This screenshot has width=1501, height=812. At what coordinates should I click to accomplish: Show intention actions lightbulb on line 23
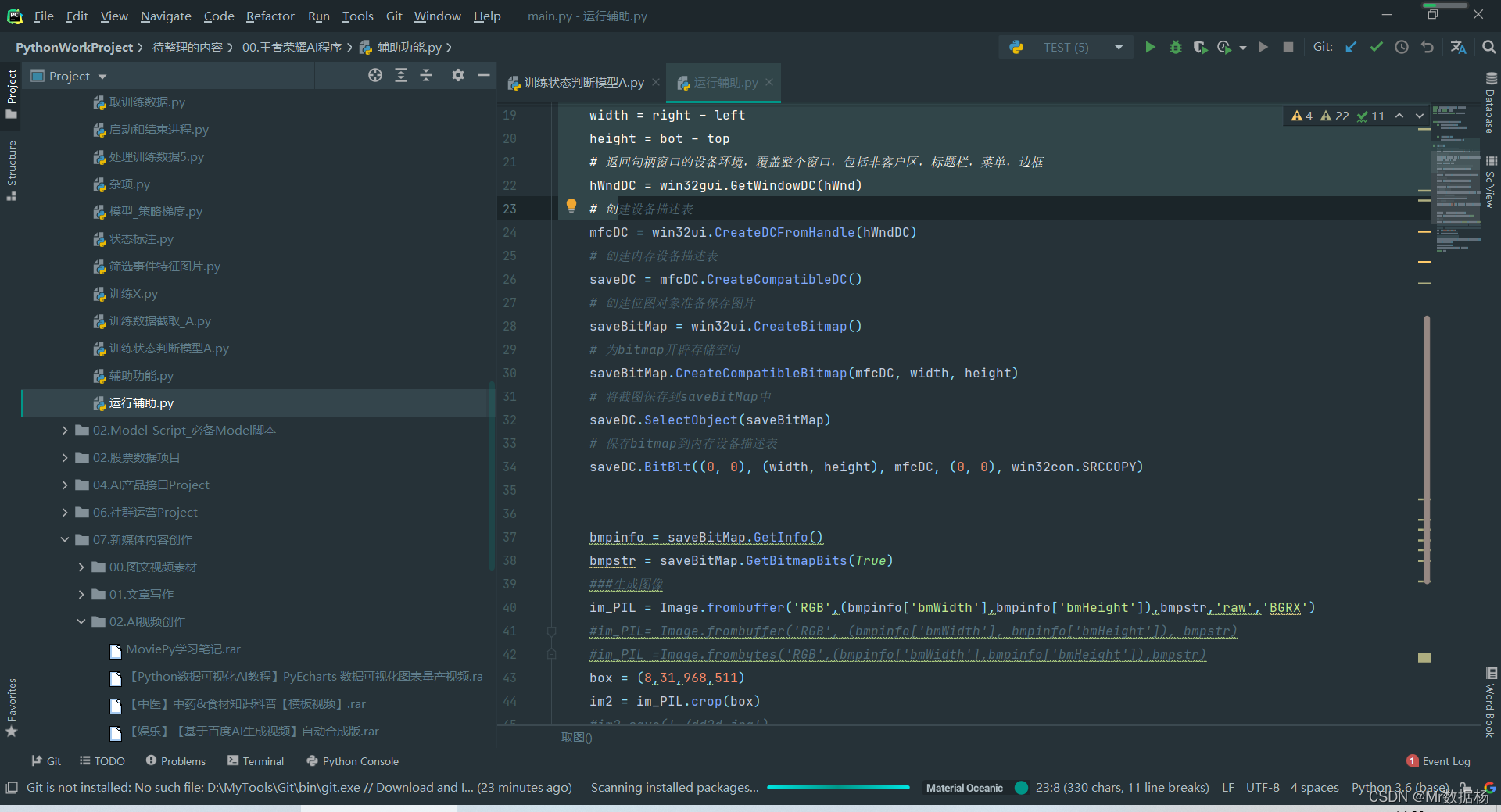coord(571,206)
